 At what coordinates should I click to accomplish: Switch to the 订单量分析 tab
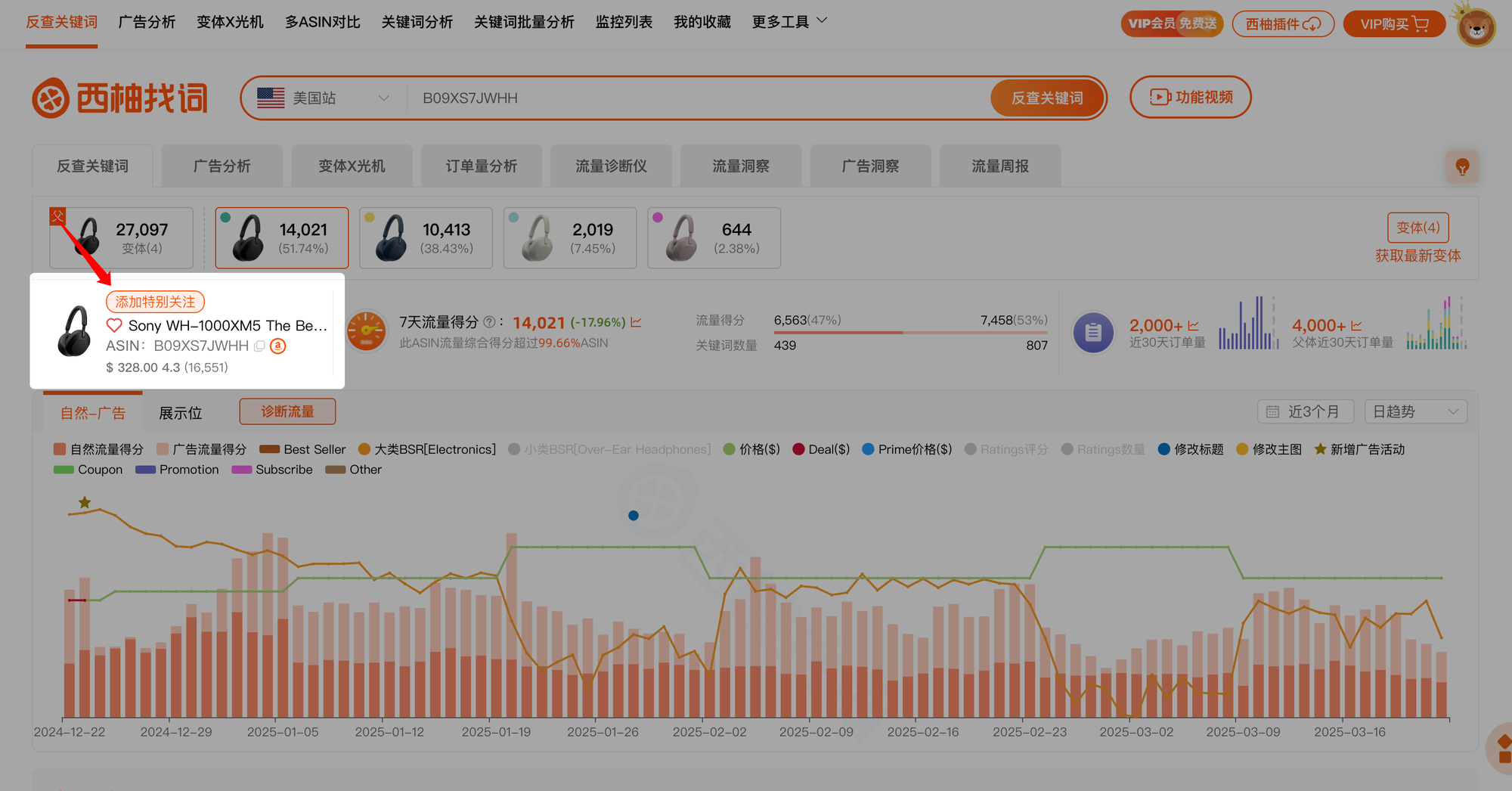pos(482,166)
